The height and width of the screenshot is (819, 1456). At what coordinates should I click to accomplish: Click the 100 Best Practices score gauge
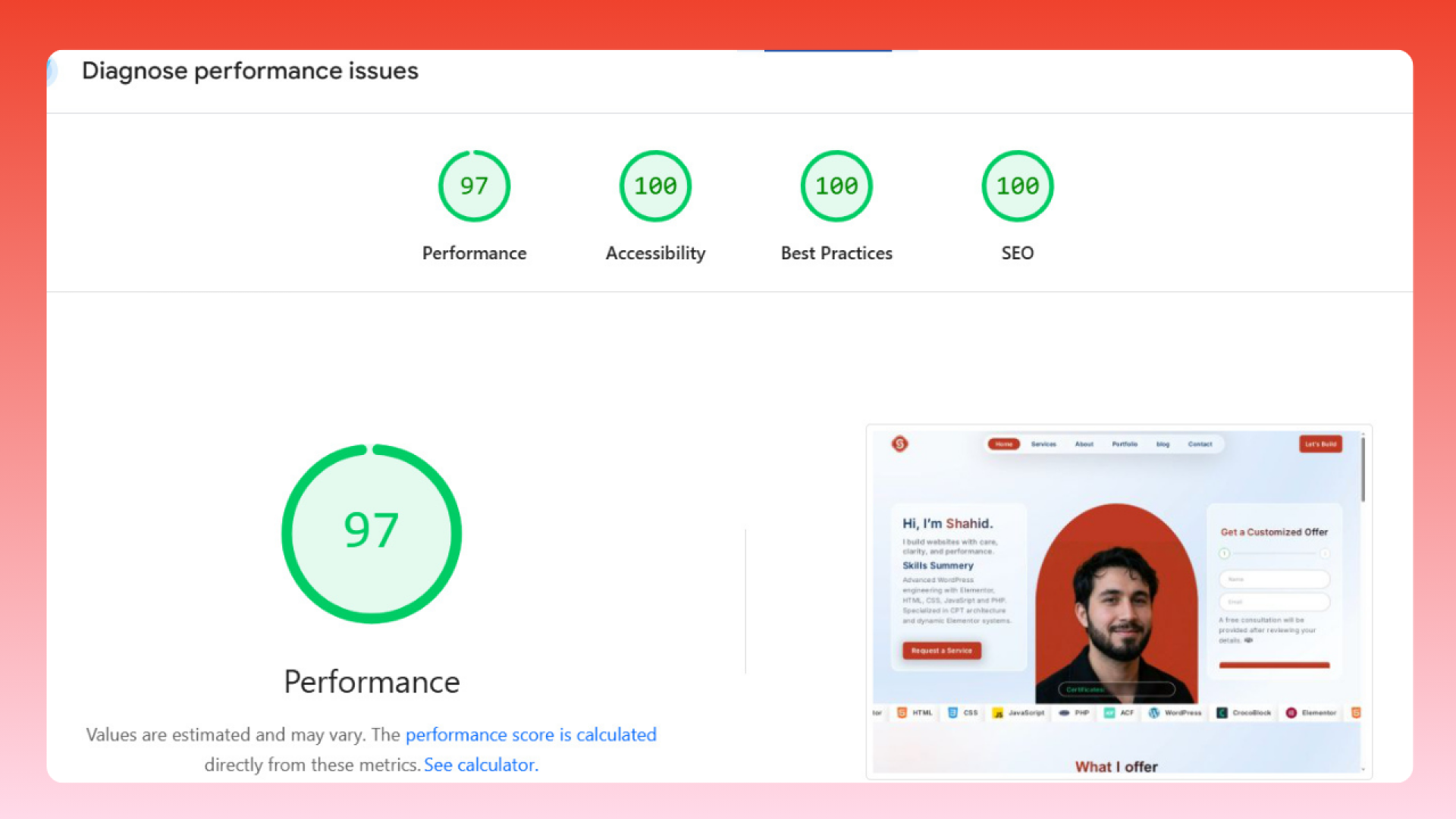836,186
